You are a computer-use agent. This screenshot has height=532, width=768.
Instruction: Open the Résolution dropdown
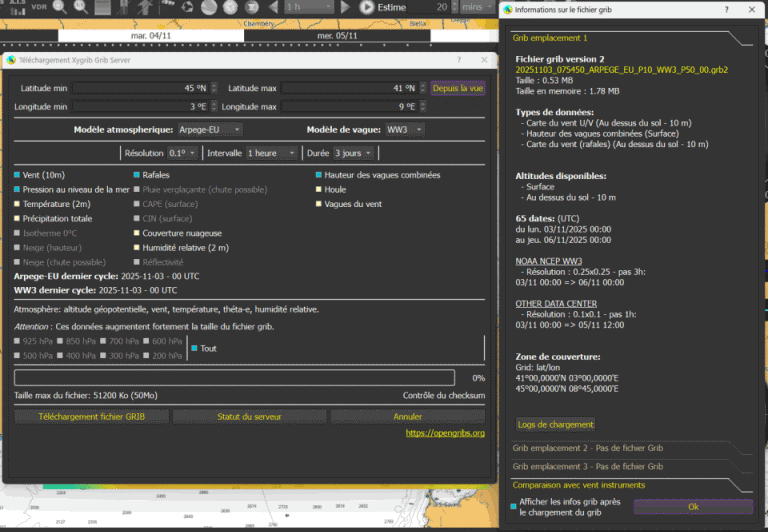181,153
